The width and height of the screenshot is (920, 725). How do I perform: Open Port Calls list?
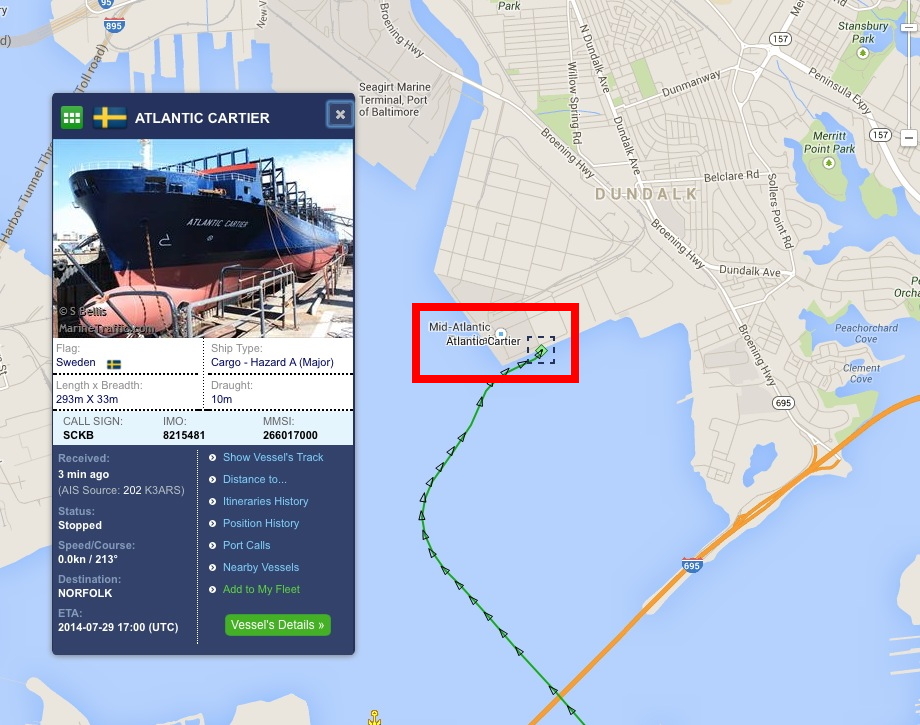pos(246,545)
